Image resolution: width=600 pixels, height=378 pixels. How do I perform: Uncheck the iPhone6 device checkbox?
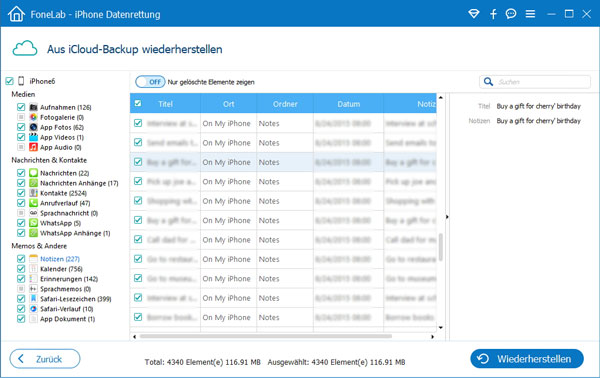(x=10, y=81)
